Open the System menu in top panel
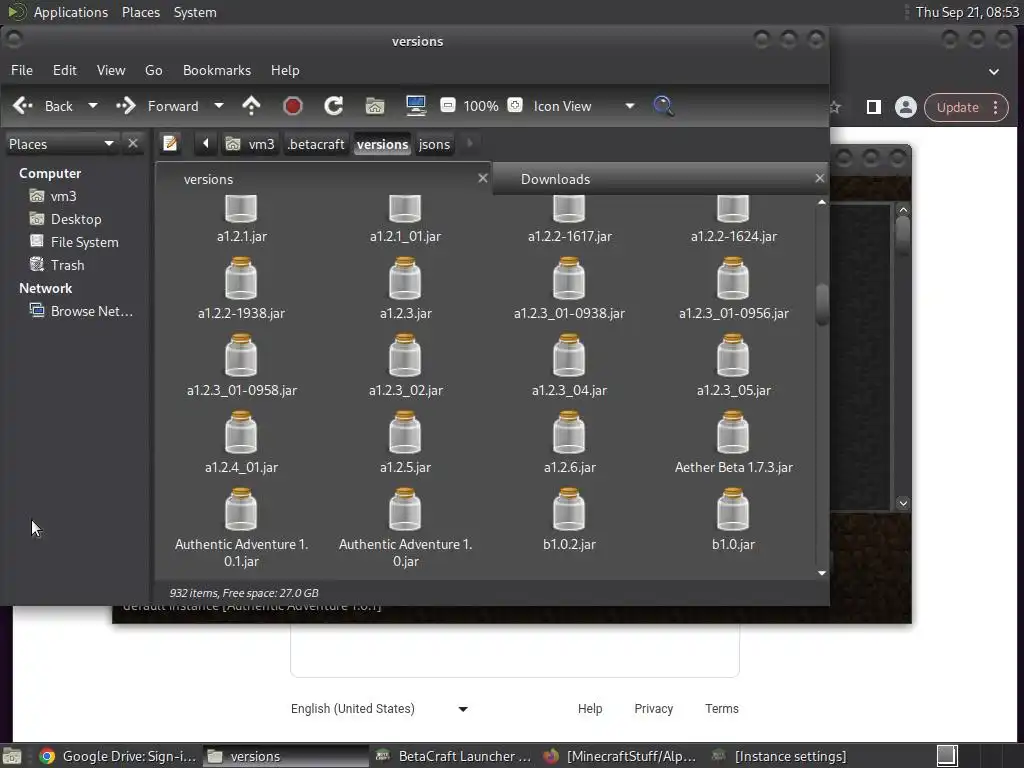Viewport: 1024px width, 768px height. (x=195, y=12)
